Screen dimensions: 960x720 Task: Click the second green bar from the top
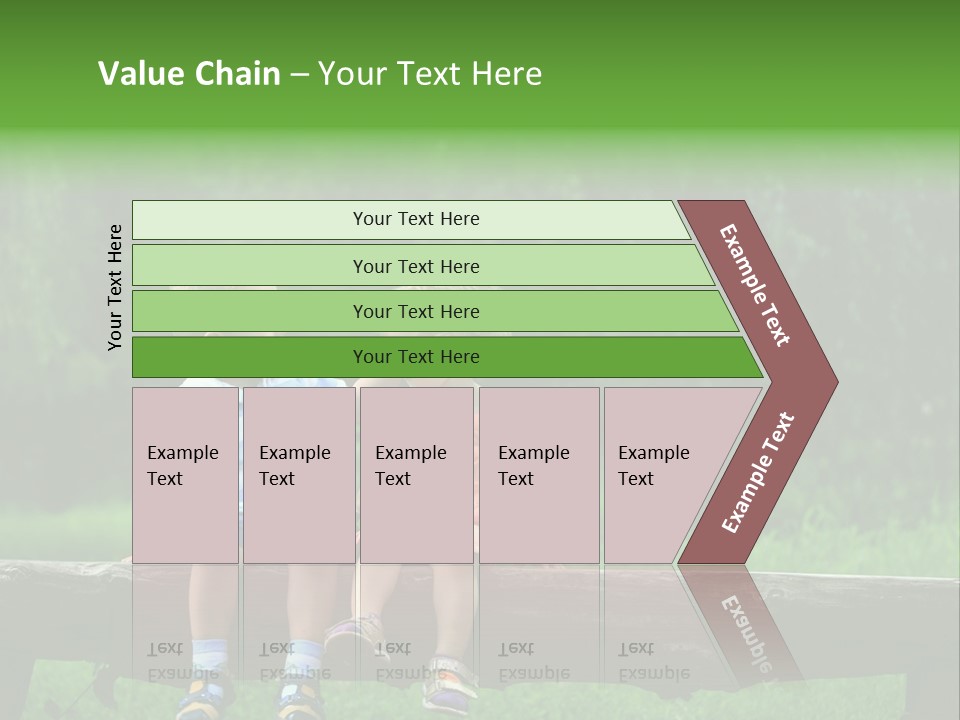(x=415, y=266)
